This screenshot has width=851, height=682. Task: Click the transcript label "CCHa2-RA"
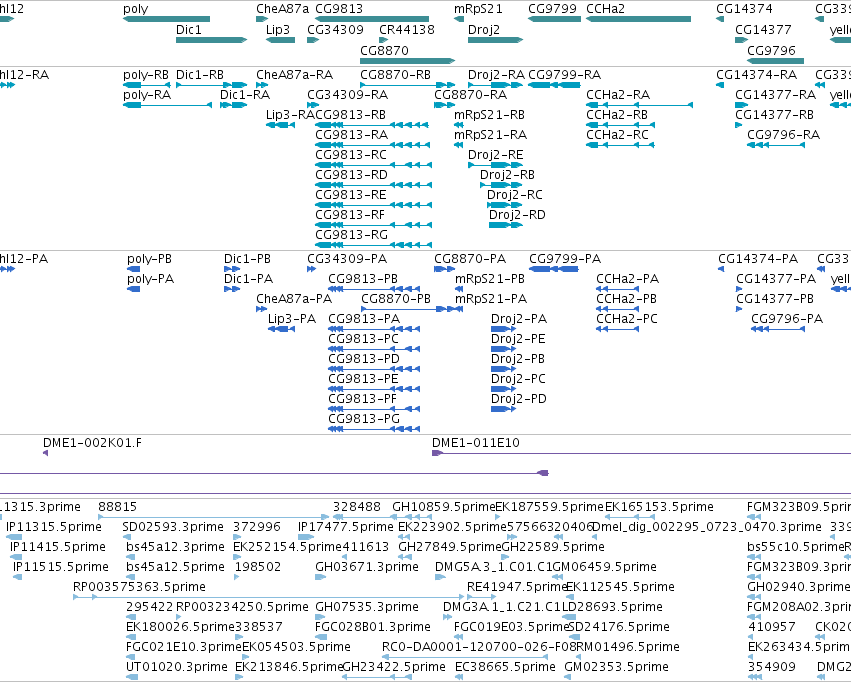(x=618, y=95)
